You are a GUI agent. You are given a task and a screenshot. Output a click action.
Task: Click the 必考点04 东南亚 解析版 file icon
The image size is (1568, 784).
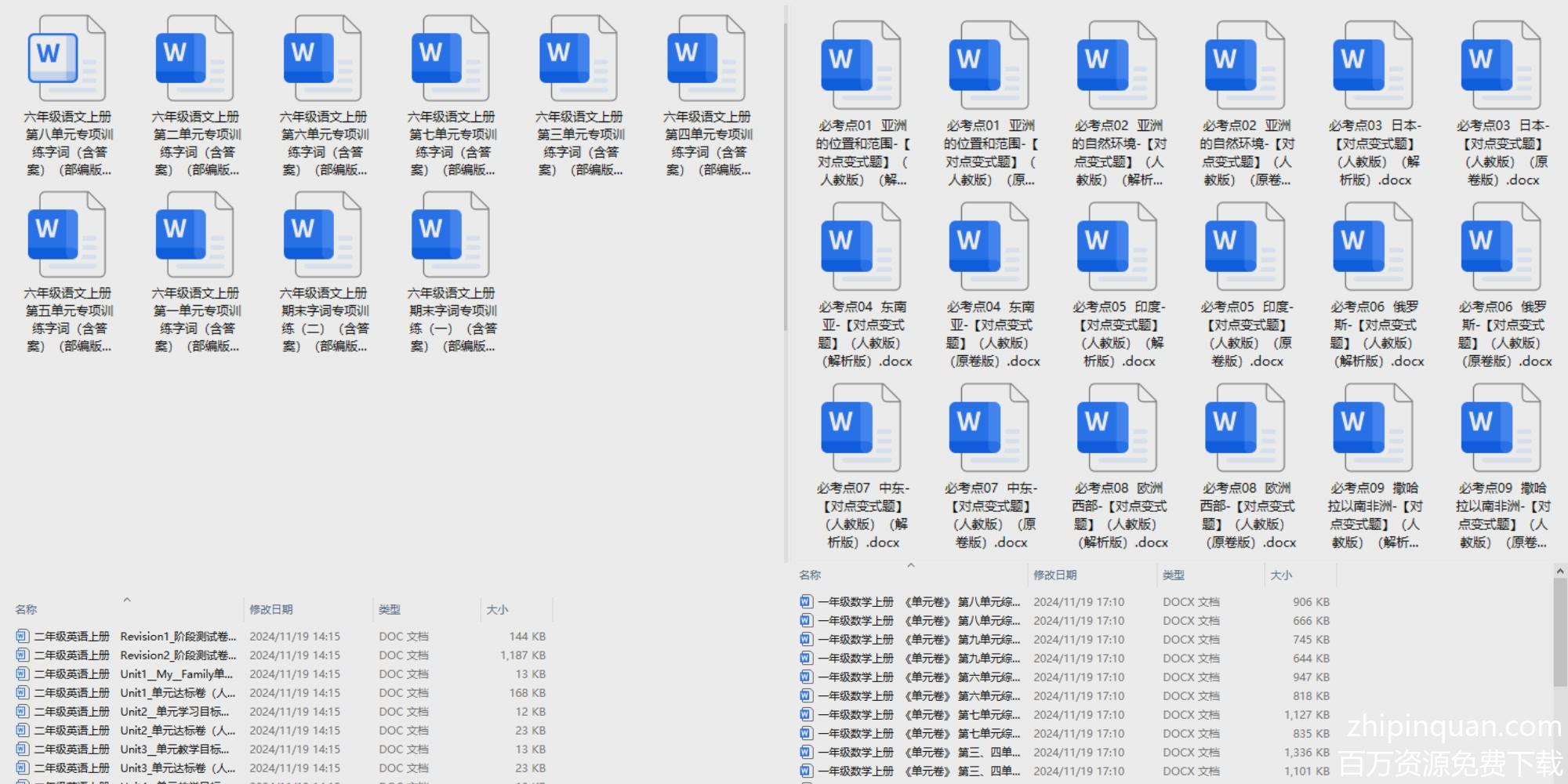pos(861,246)
